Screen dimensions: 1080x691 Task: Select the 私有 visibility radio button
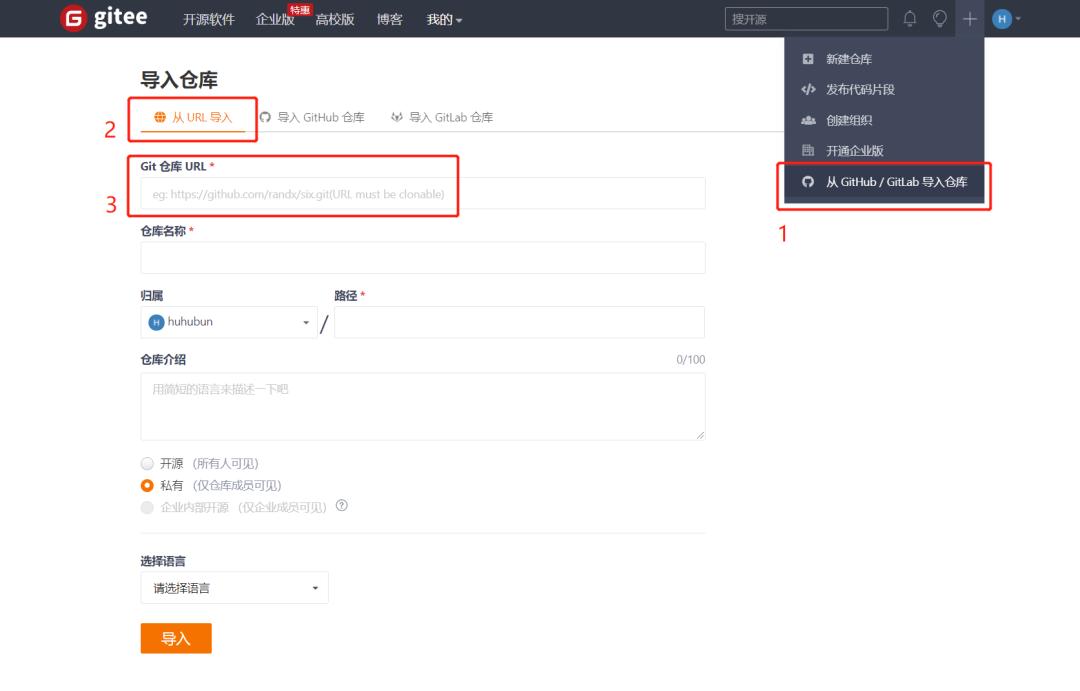pyautogui.click(x=146, y=485)
